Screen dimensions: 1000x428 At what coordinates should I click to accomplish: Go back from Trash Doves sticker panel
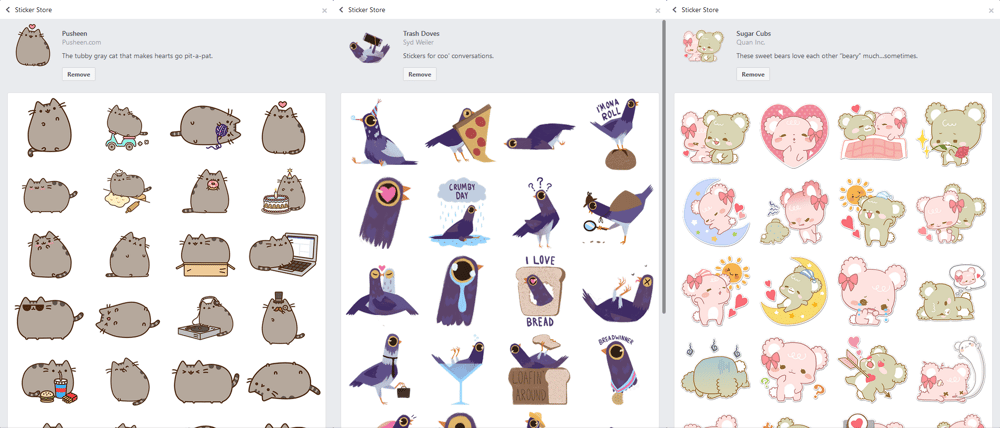(x=342, y=10)
